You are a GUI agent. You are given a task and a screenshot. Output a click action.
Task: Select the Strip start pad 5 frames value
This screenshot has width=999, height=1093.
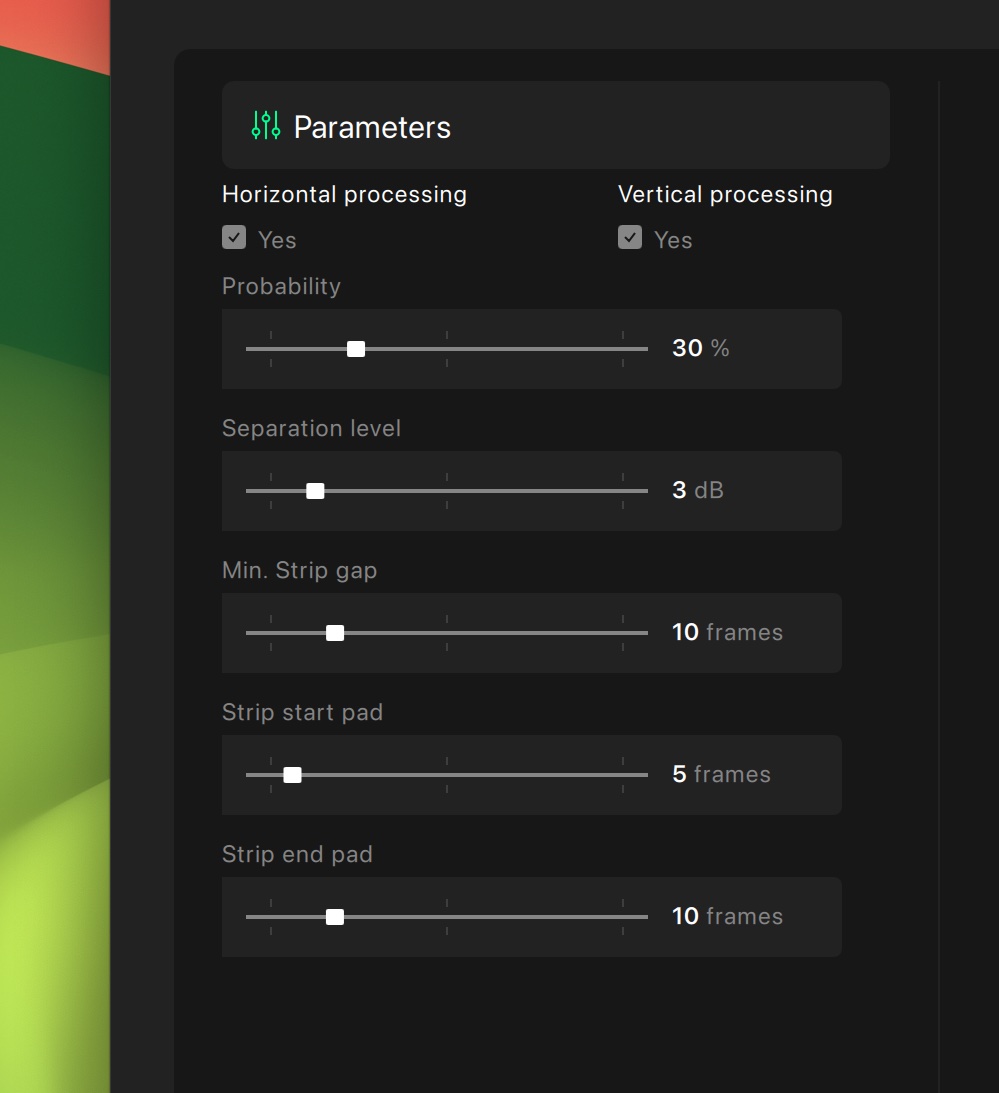coord(722,774)
